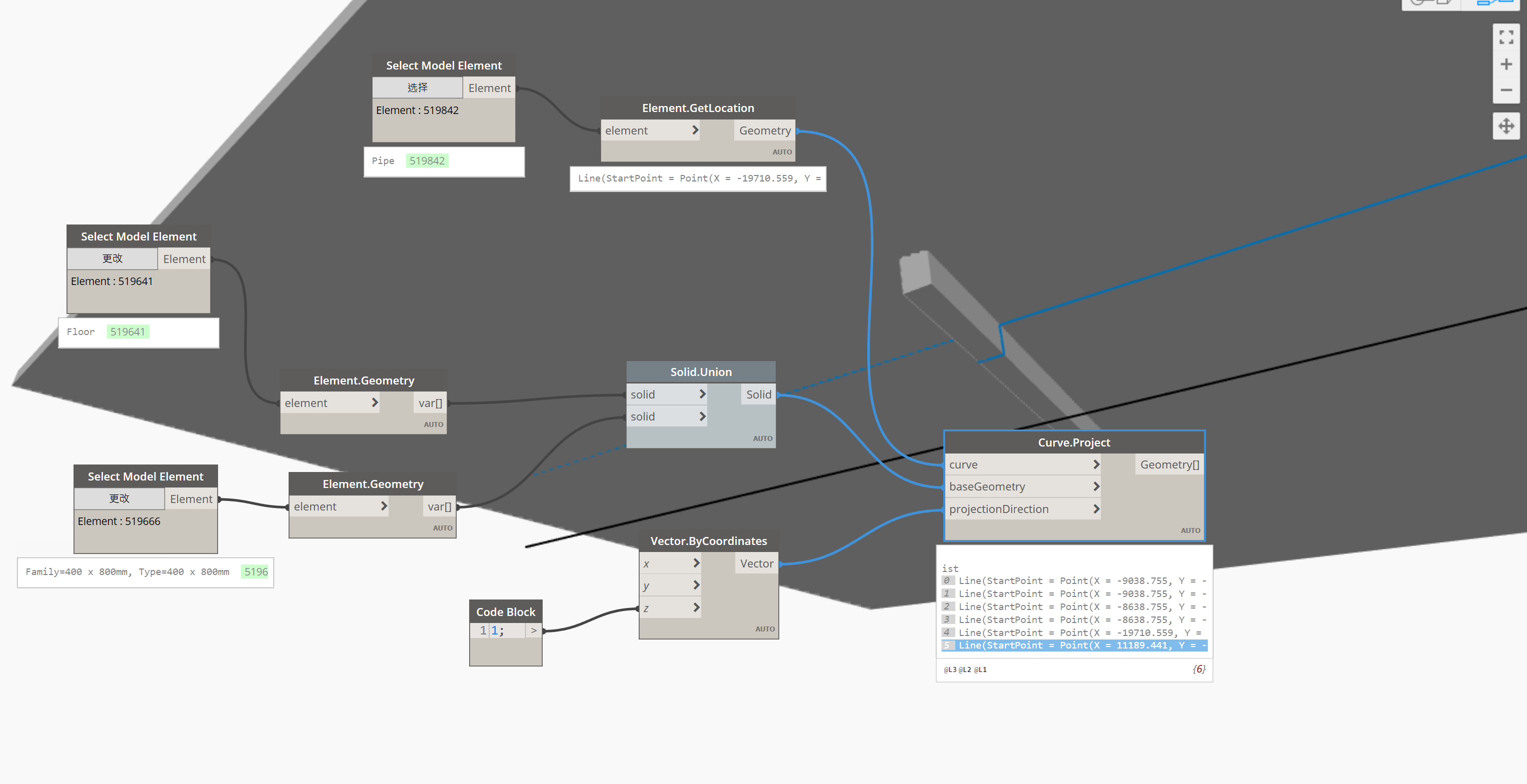Click the element input arrow on Element.GetLocation
Image resolution: width=1527 pixels, height=784 pixels.
695,130
